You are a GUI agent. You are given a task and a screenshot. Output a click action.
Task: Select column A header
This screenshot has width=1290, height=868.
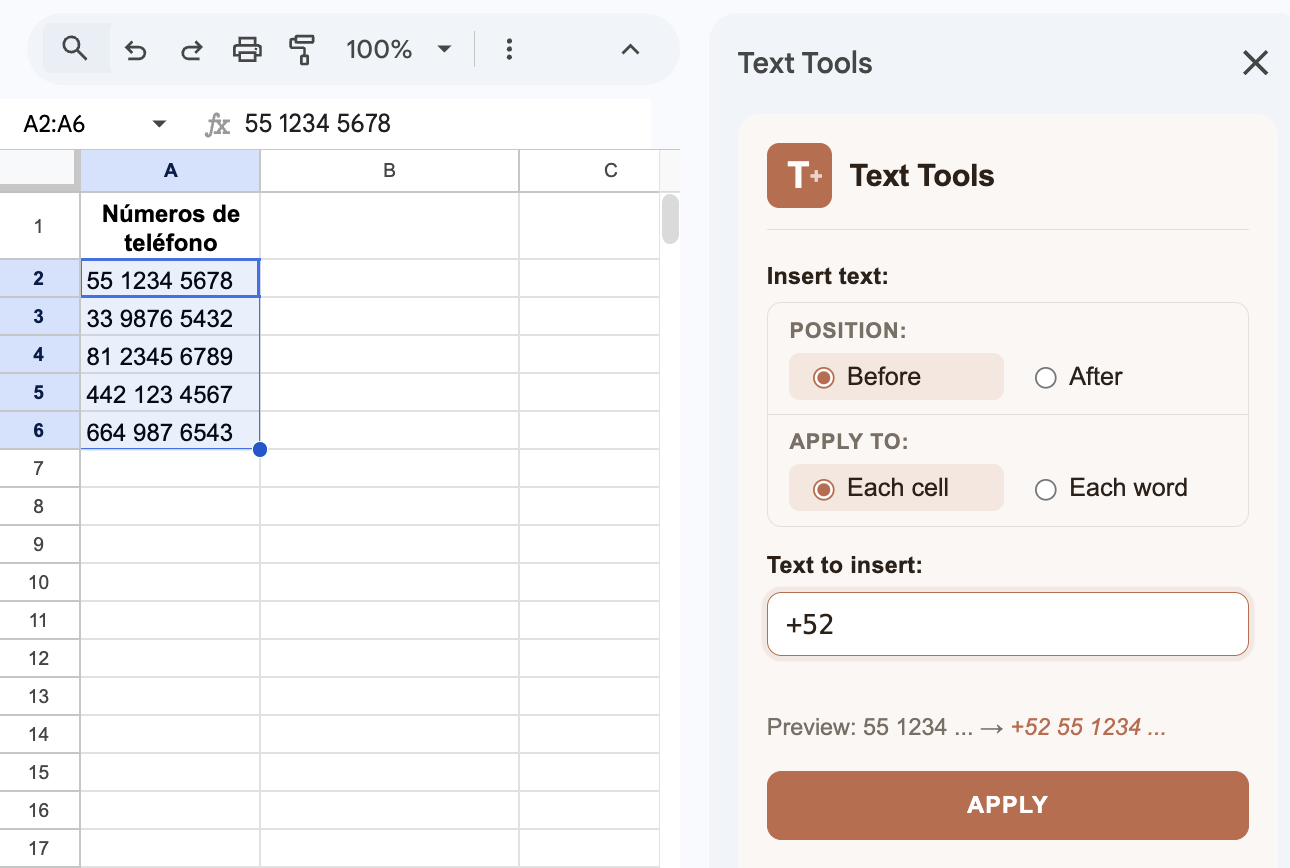click(169, 170)
